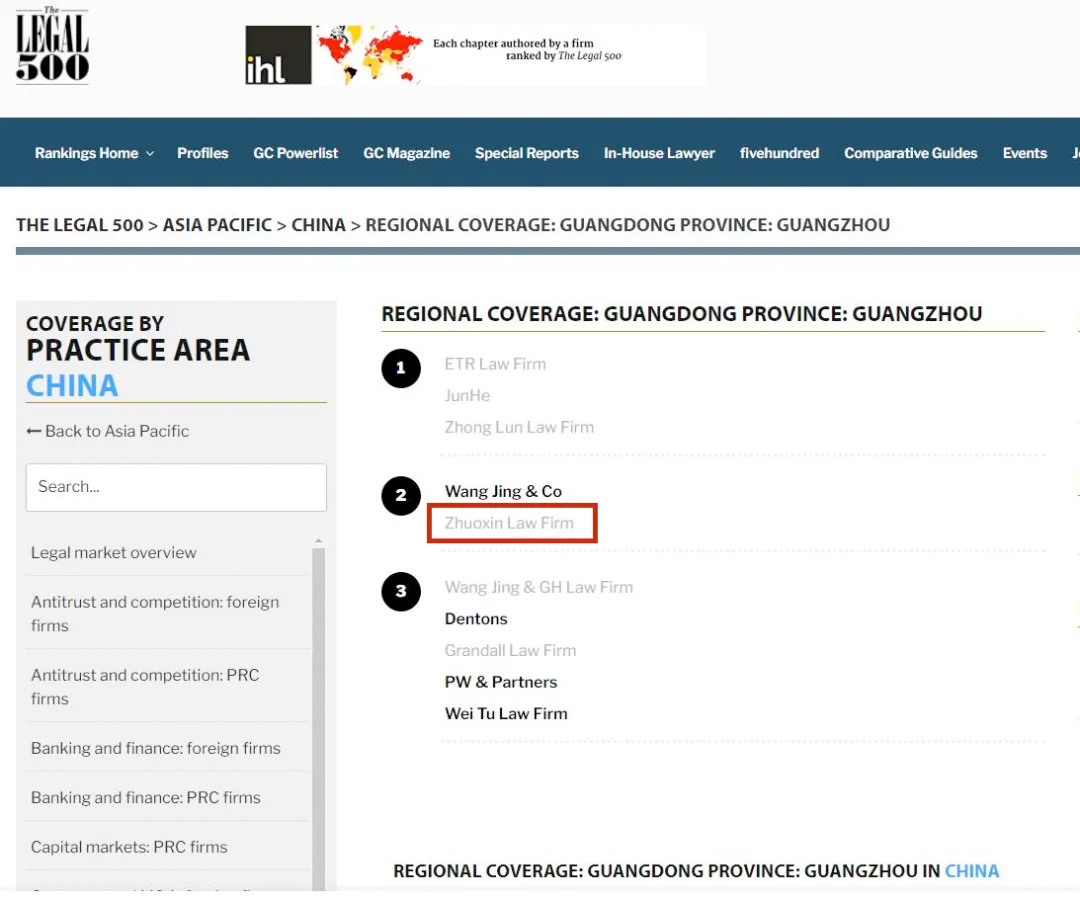Navigate to Comparative Guides

pyautogui.click(x=911, y=153)
